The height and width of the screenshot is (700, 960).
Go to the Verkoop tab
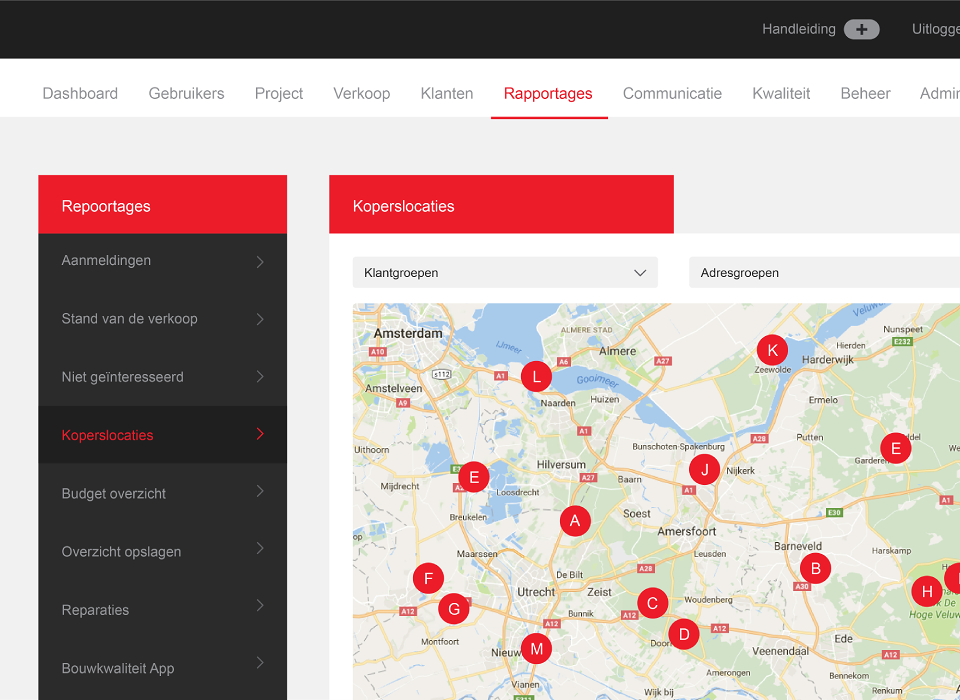(361, 93)
